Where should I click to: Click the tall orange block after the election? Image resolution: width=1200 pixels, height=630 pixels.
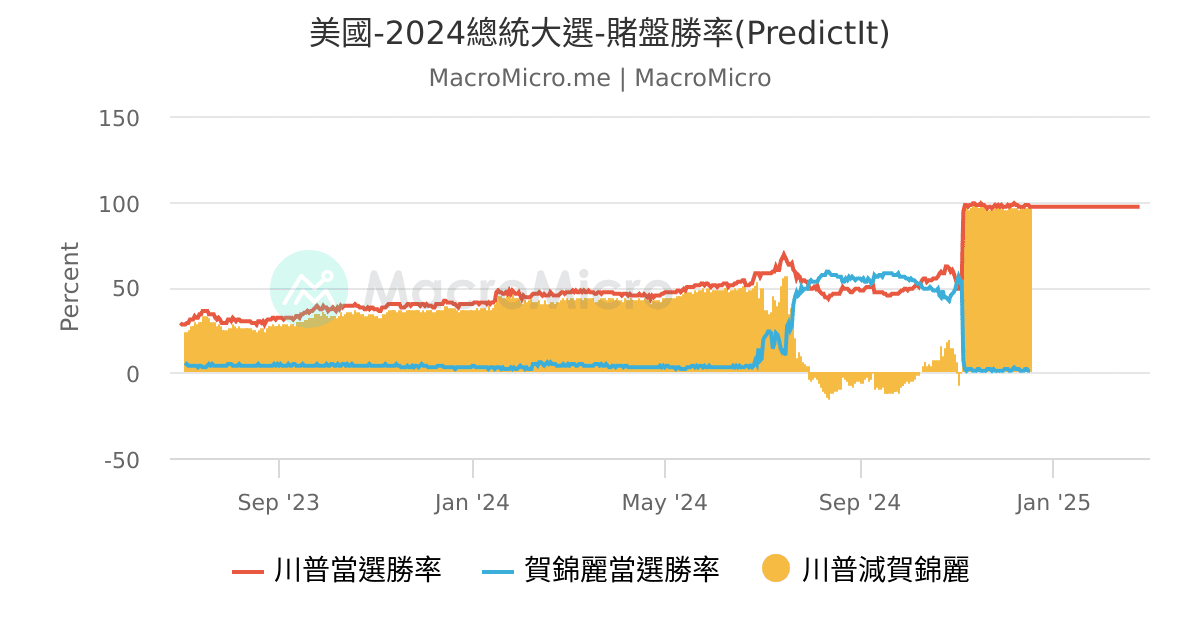point(997,290)
